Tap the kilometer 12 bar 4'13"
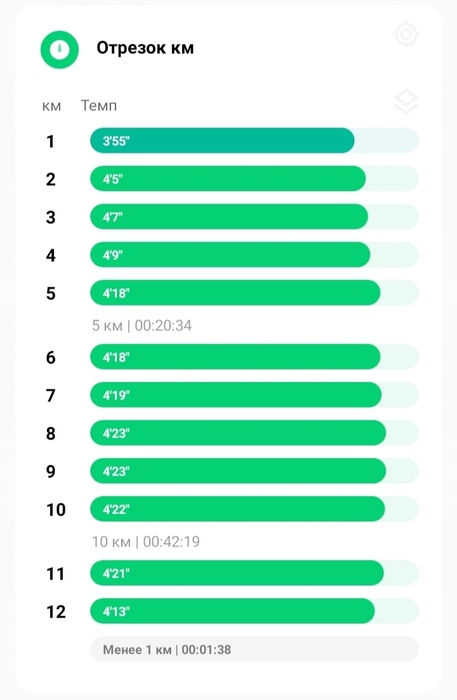 254,611
